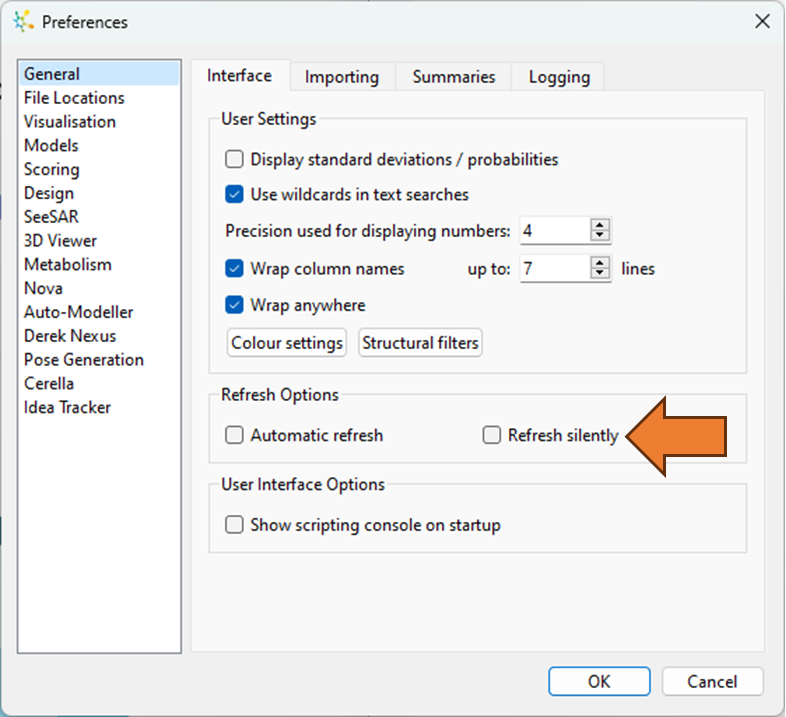The height and width of the screenshot is (717, 786).
Task: Tick the Refresh silently checkbox
Action: (491, 435)
